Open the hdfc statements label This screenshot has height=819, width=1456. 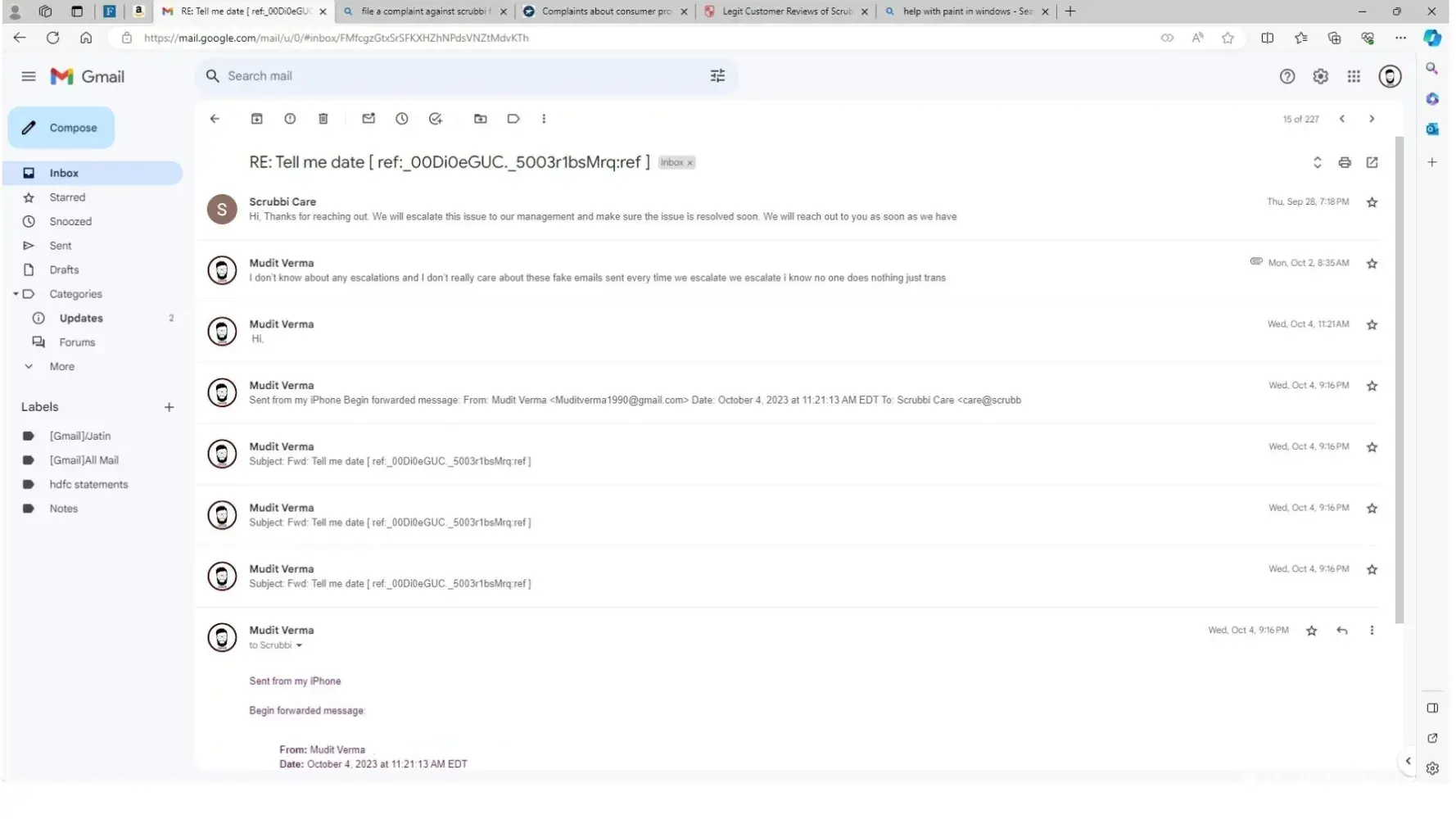click(88, 485)
